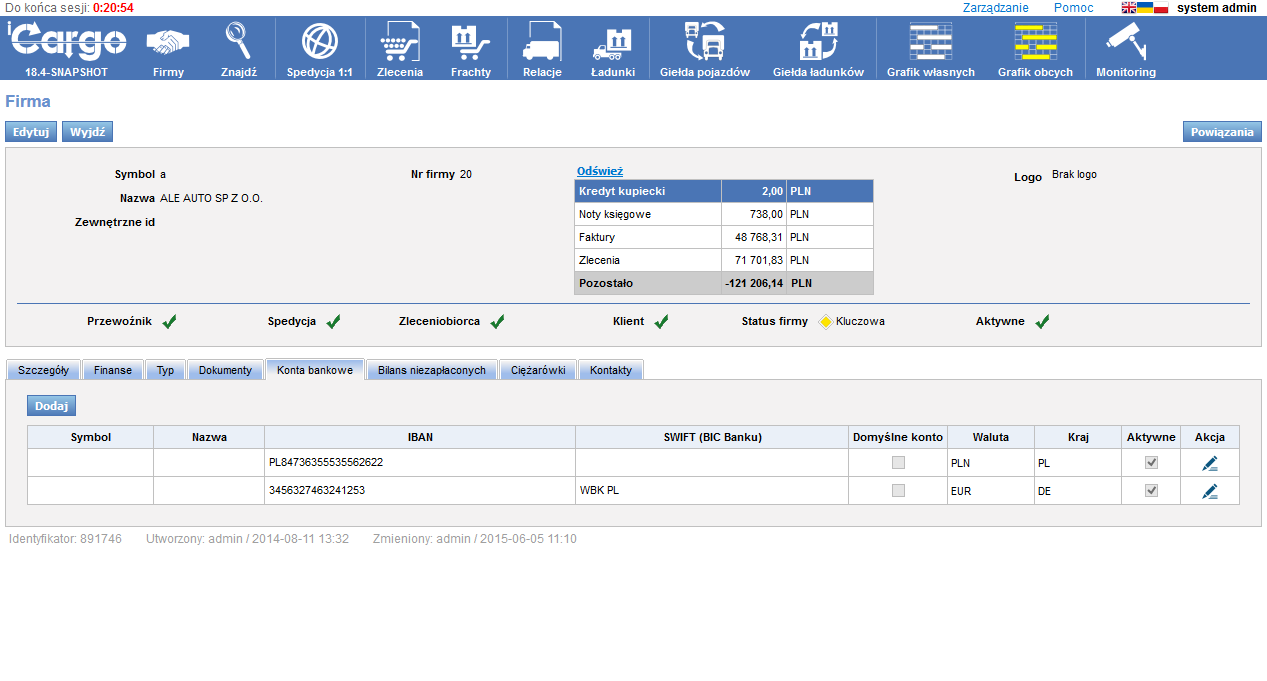Open the Bilans niezapłaconych tab

click(x=432, y=370)
